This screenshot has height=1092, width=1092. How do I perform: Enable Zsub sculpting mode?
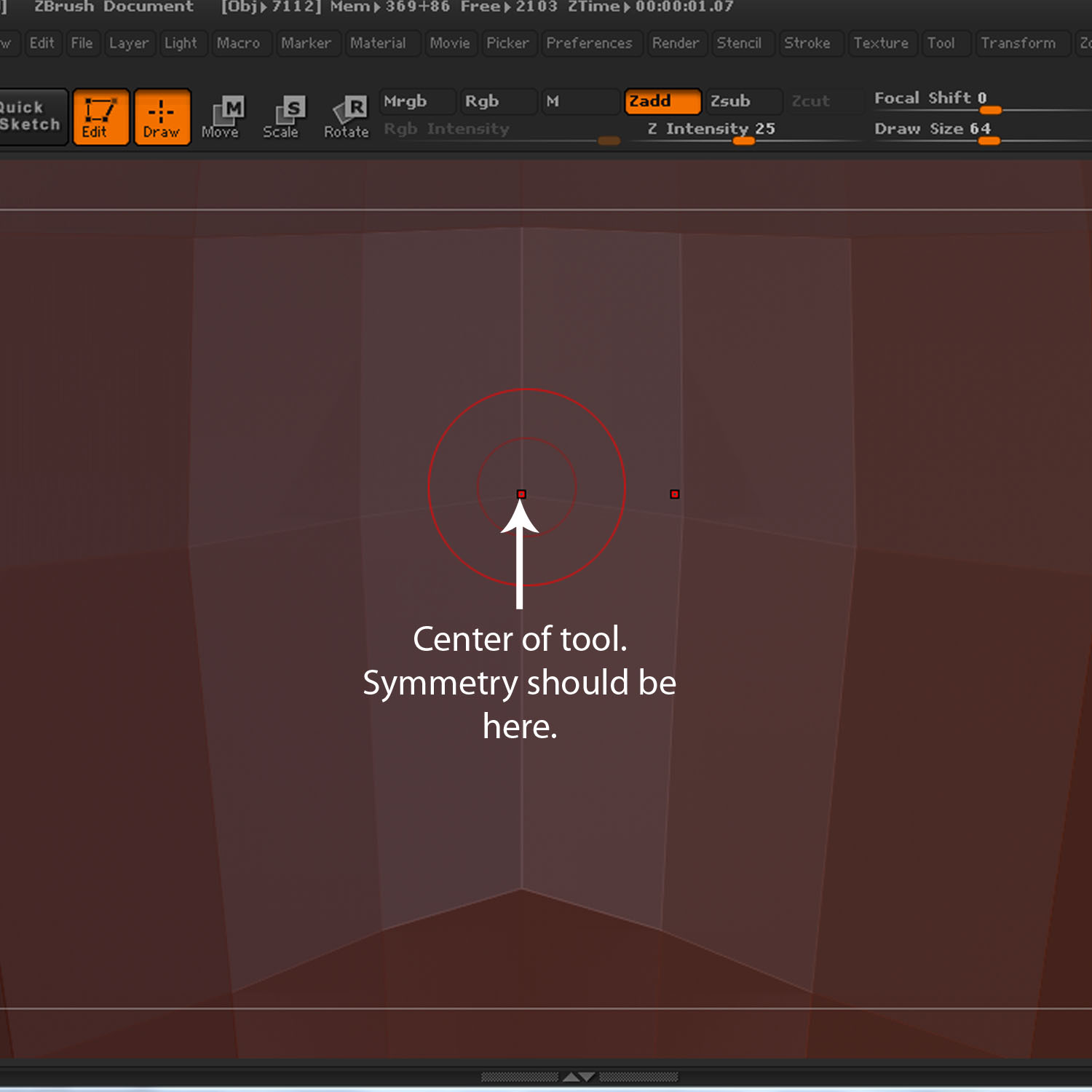coord(743,101)
